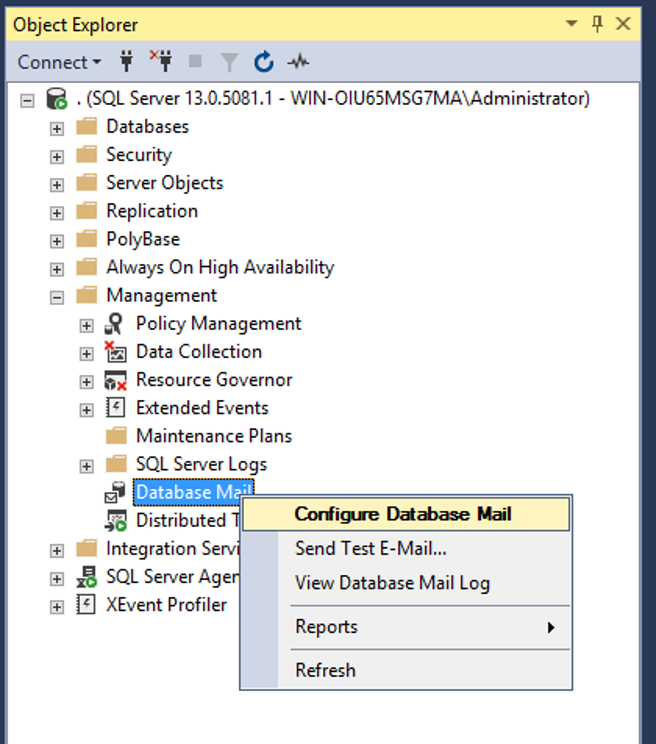Click the XEvent Profiler icon
The height and width of the screenshot is (744, 656).
(x=86, y=604)
